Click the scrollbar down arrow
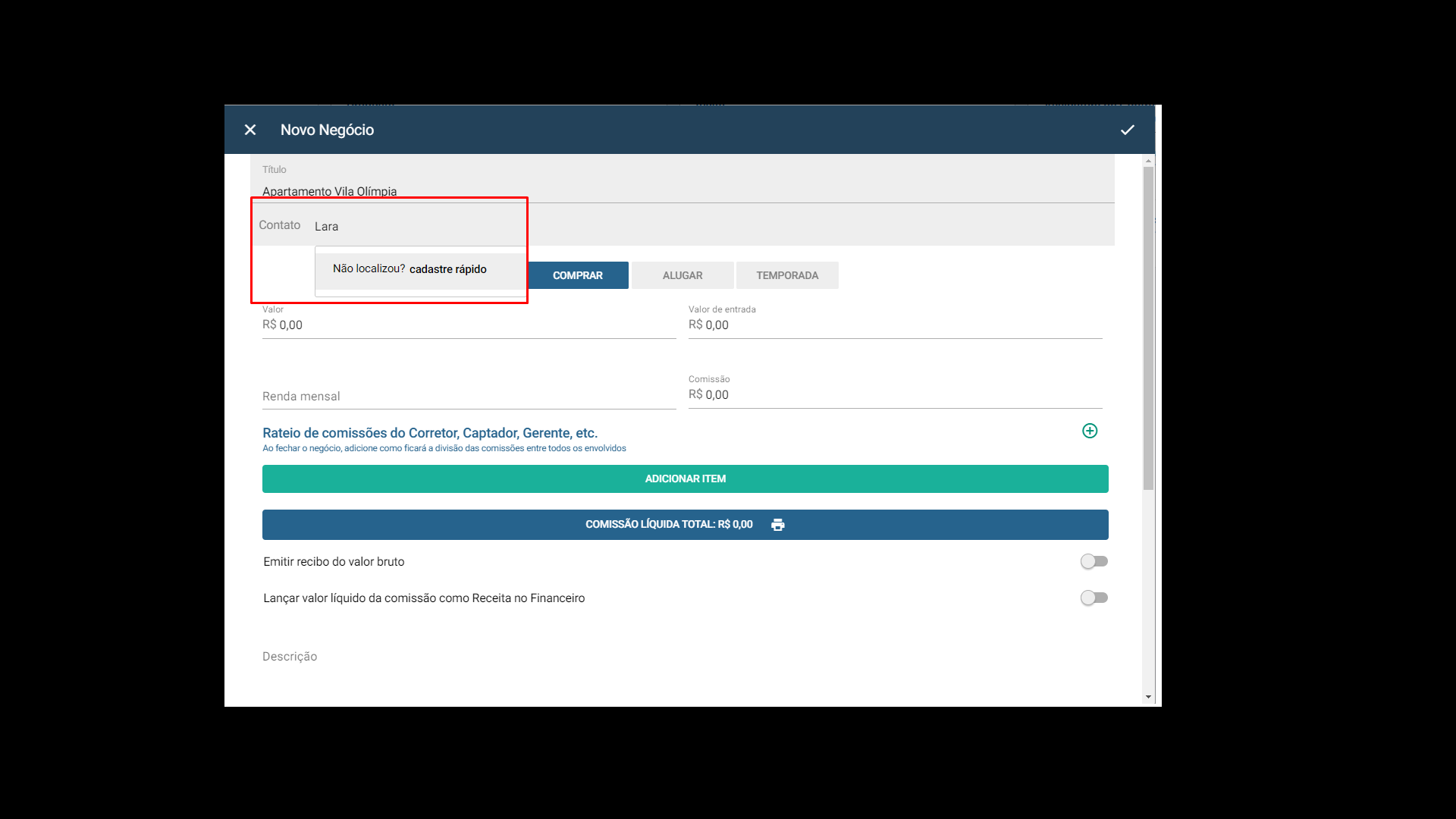 click(x=1148, y=697)
